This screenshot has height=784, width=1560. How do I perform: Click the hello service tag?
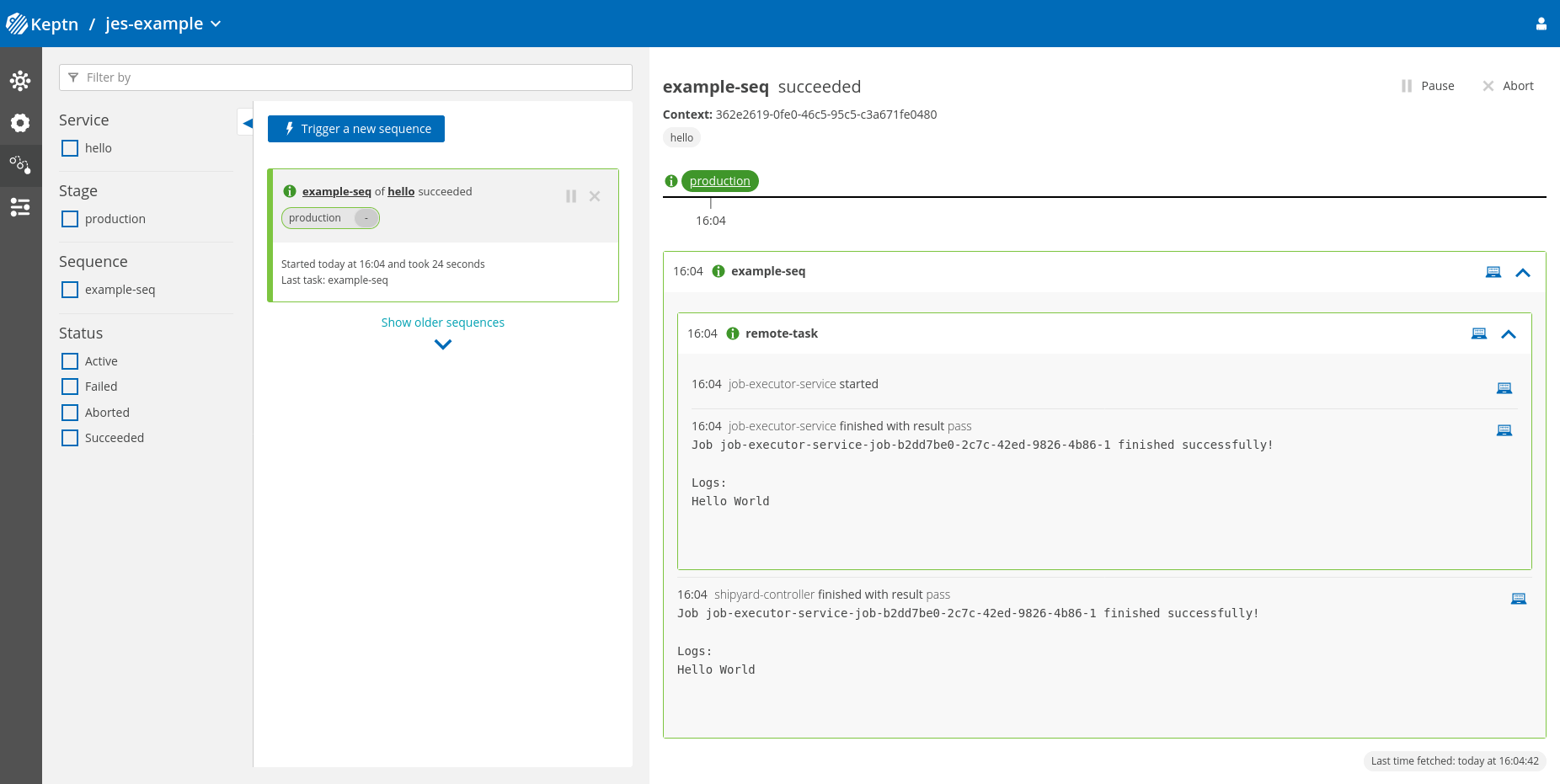click(x=681, y=138)
